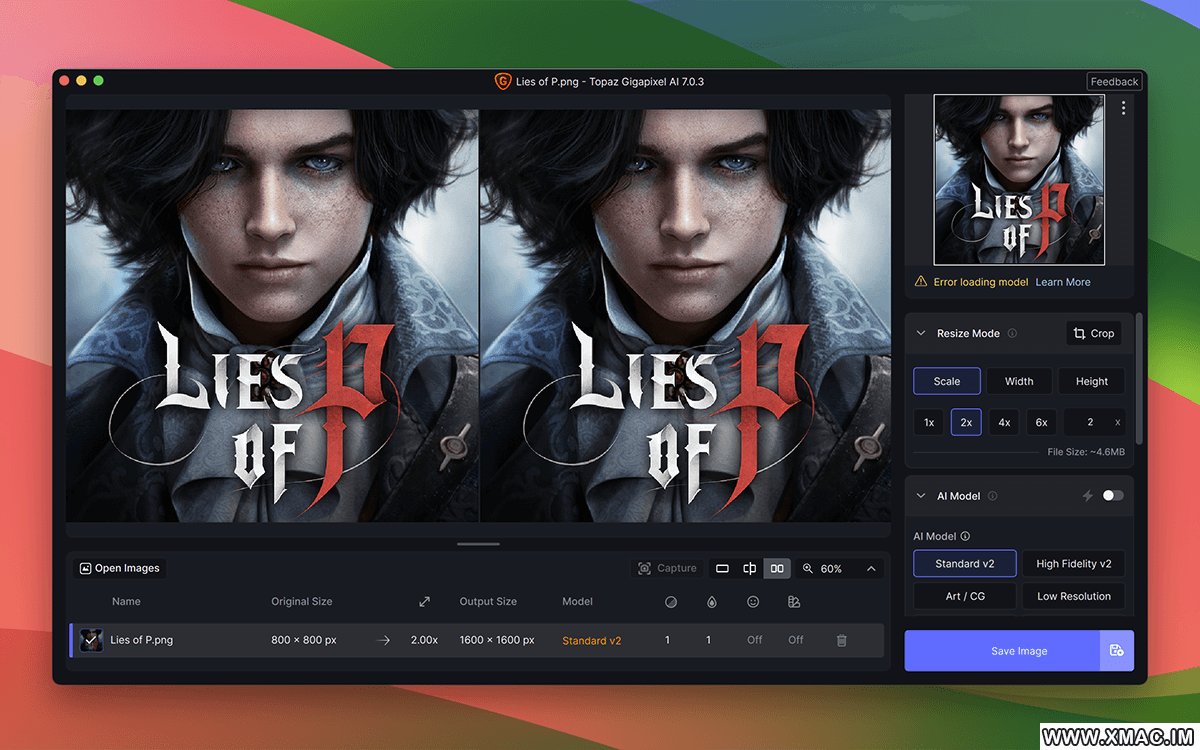Image resolution: width=1200 pixels, height=750 pixels.
Task: Select the single view layout icon
Action: 722,568
